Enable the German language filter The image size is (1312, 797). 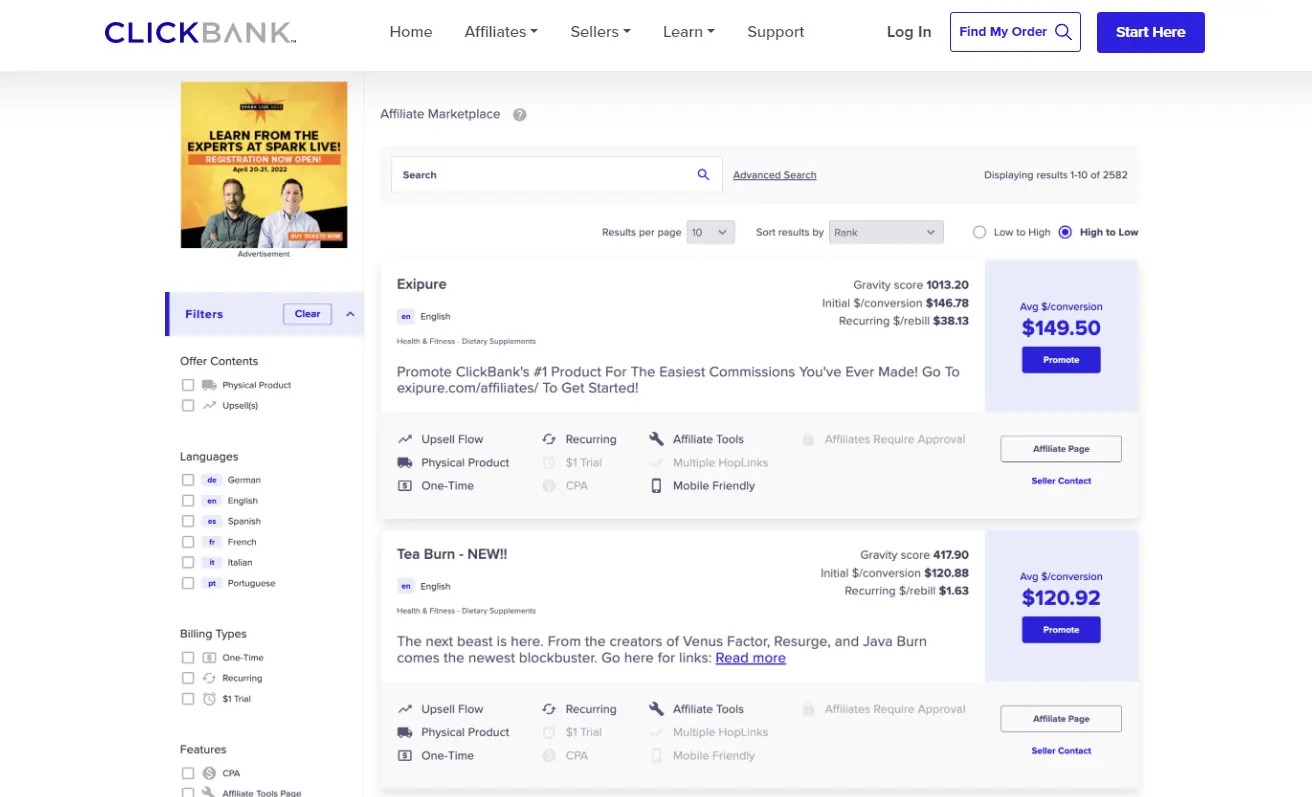188,480
